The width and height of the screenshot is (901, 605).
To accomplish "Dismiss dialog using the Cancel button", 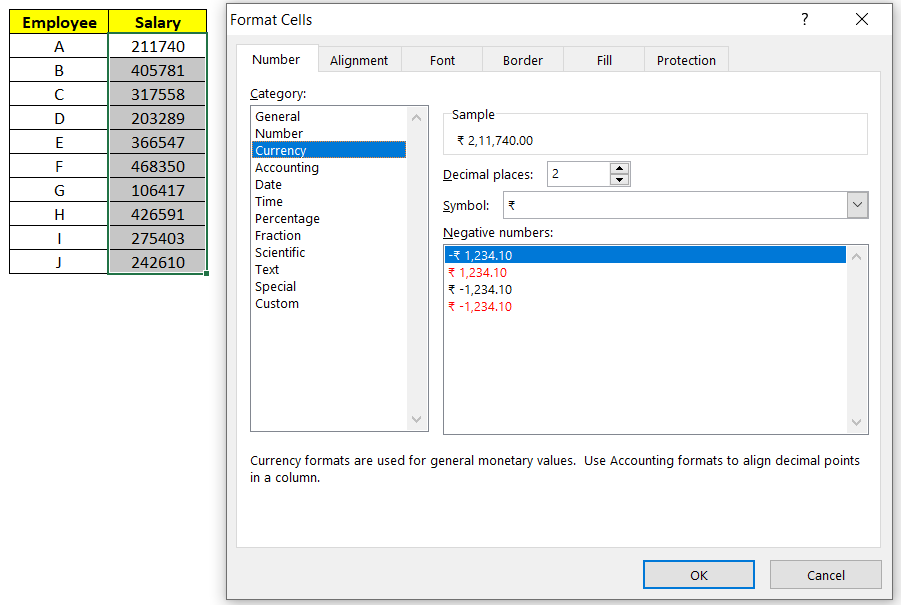I will coord(825,574).
